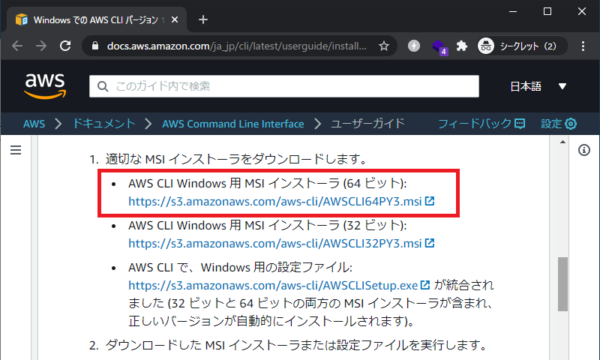The width and height of the screenshot is (600, 360).
Task: Click the text ダウンロードした MSI インストーラまたは設定ファイルを実行します。
Action: [296, 345]
